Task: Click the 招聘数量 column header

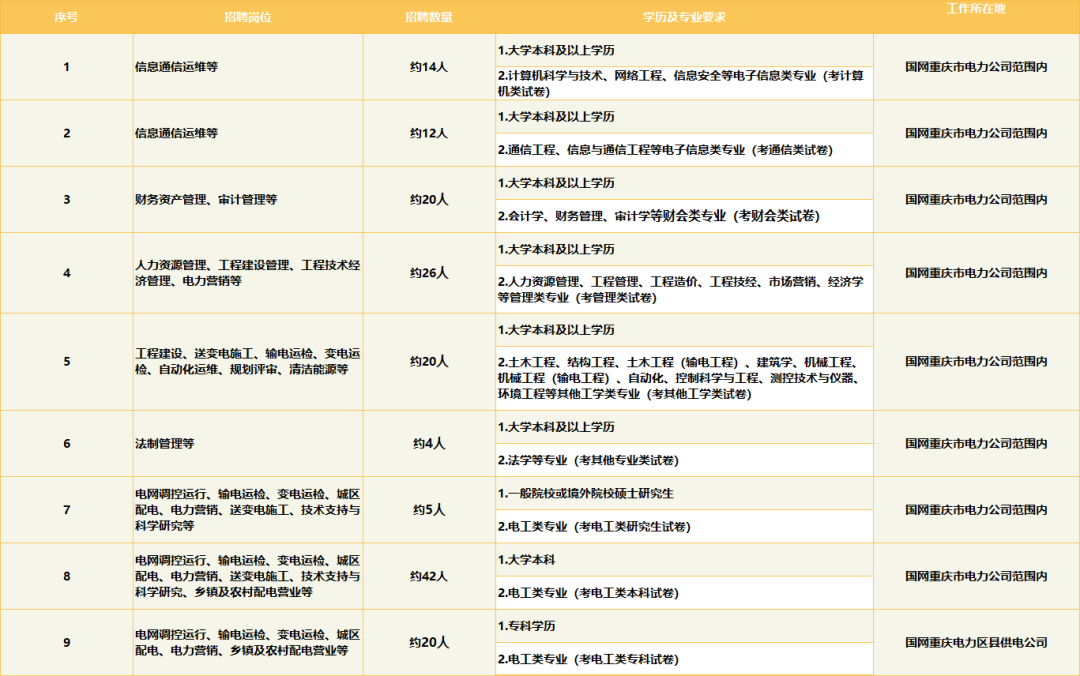Action: coord(428,17)
